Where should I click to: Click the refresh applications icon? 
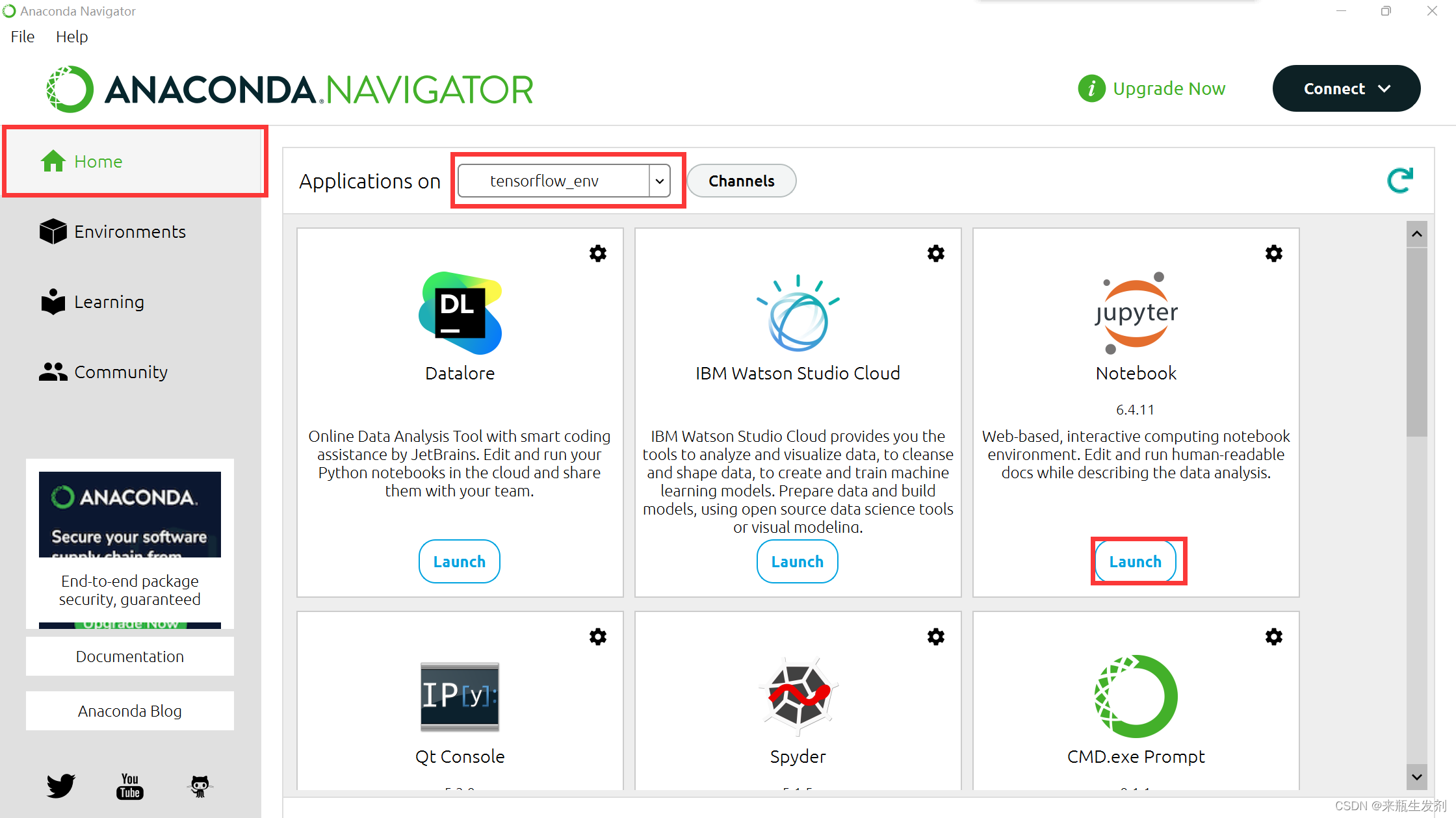(1400, 181)
